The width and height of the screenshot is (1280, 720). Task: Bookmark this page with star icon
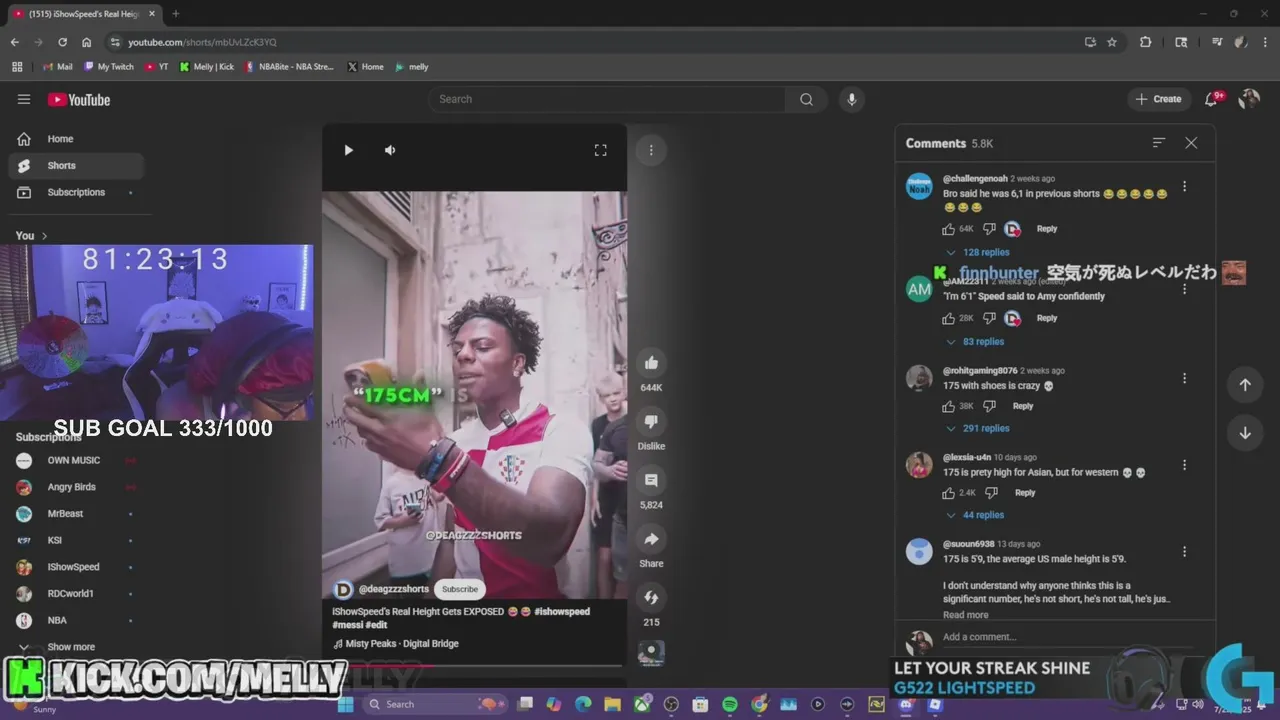1112,42
